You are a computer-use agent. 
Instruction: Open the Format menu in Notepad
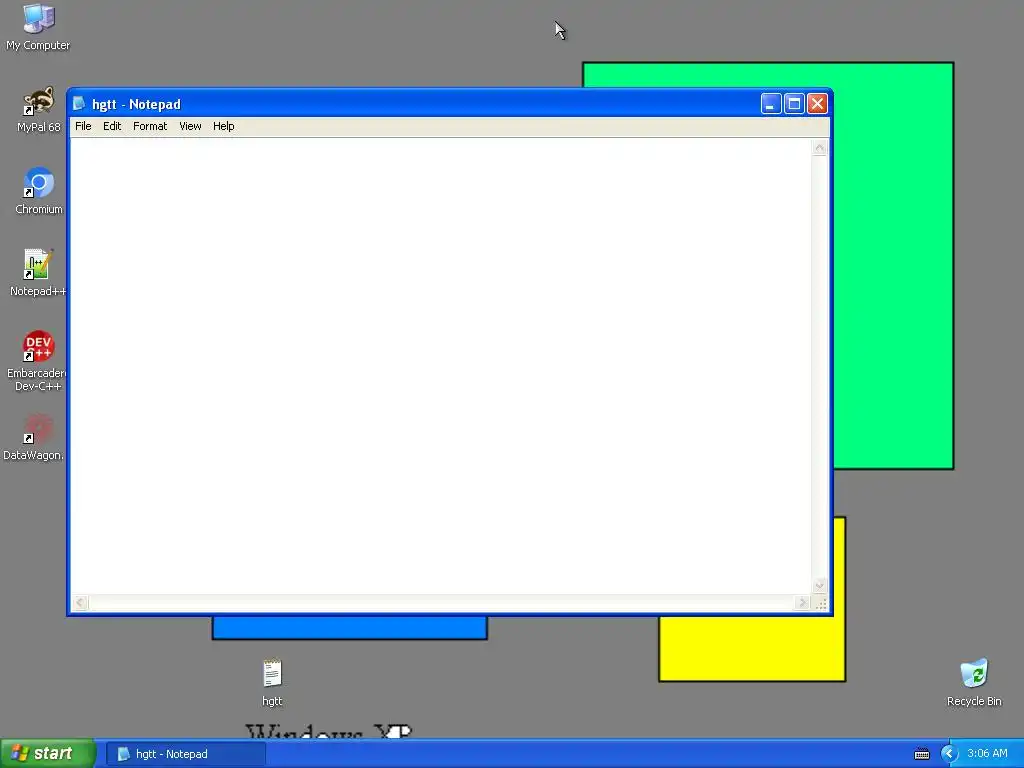tap(150, 126)
